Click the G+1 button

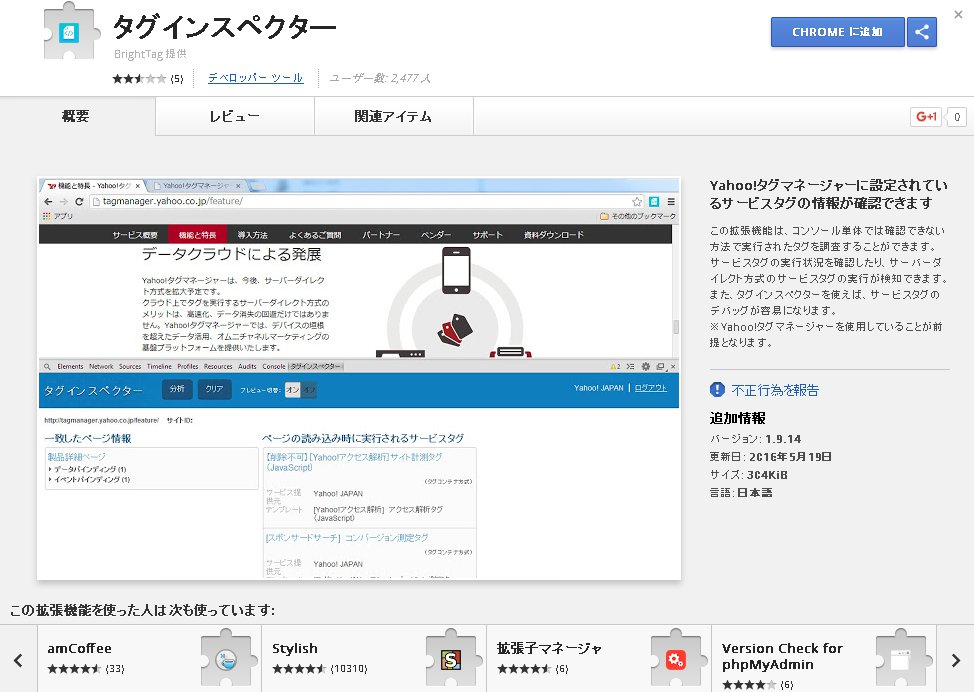(x=926, y=117)
